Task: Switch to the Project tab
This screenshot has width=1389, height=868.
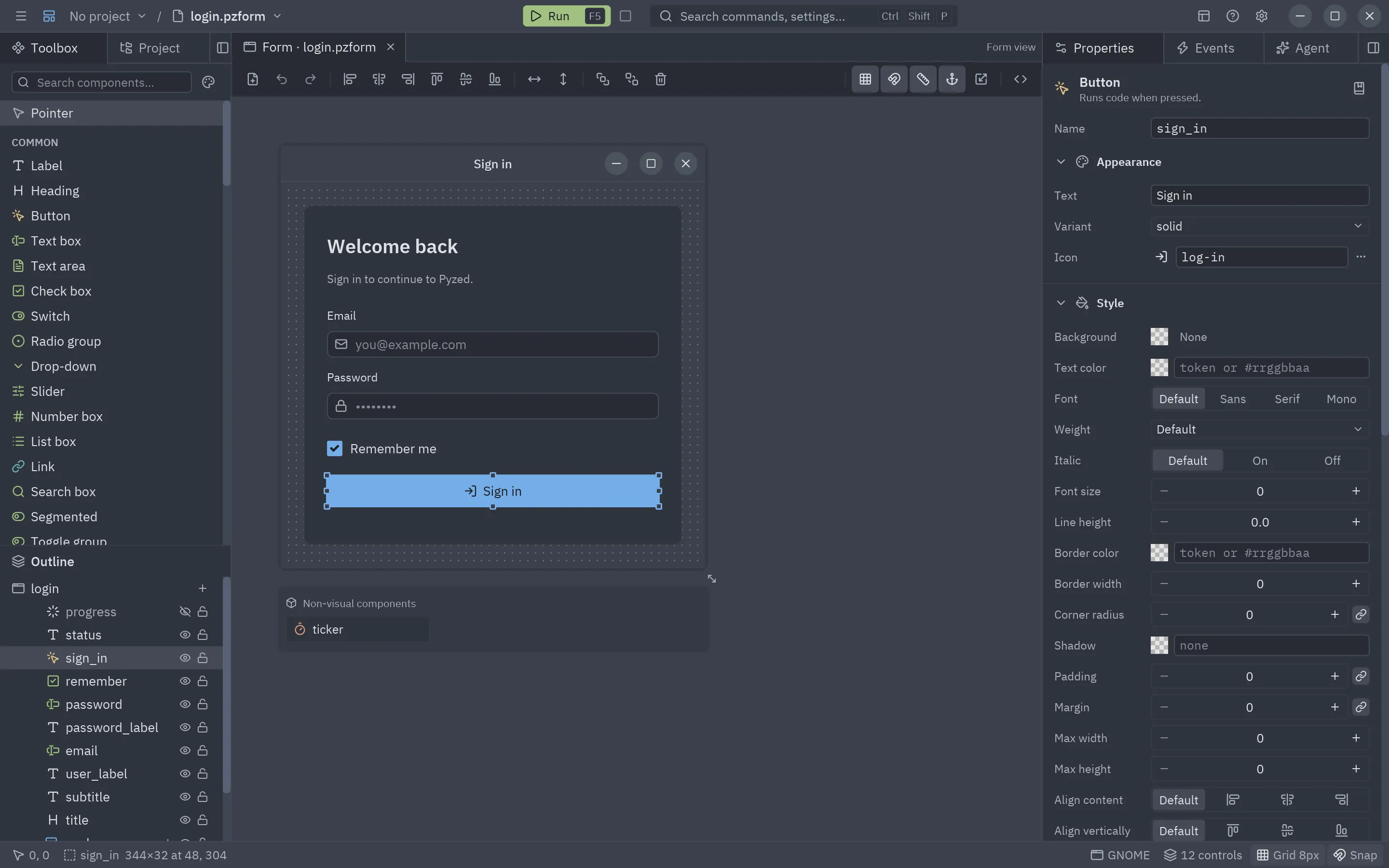Action: (158, 48)
